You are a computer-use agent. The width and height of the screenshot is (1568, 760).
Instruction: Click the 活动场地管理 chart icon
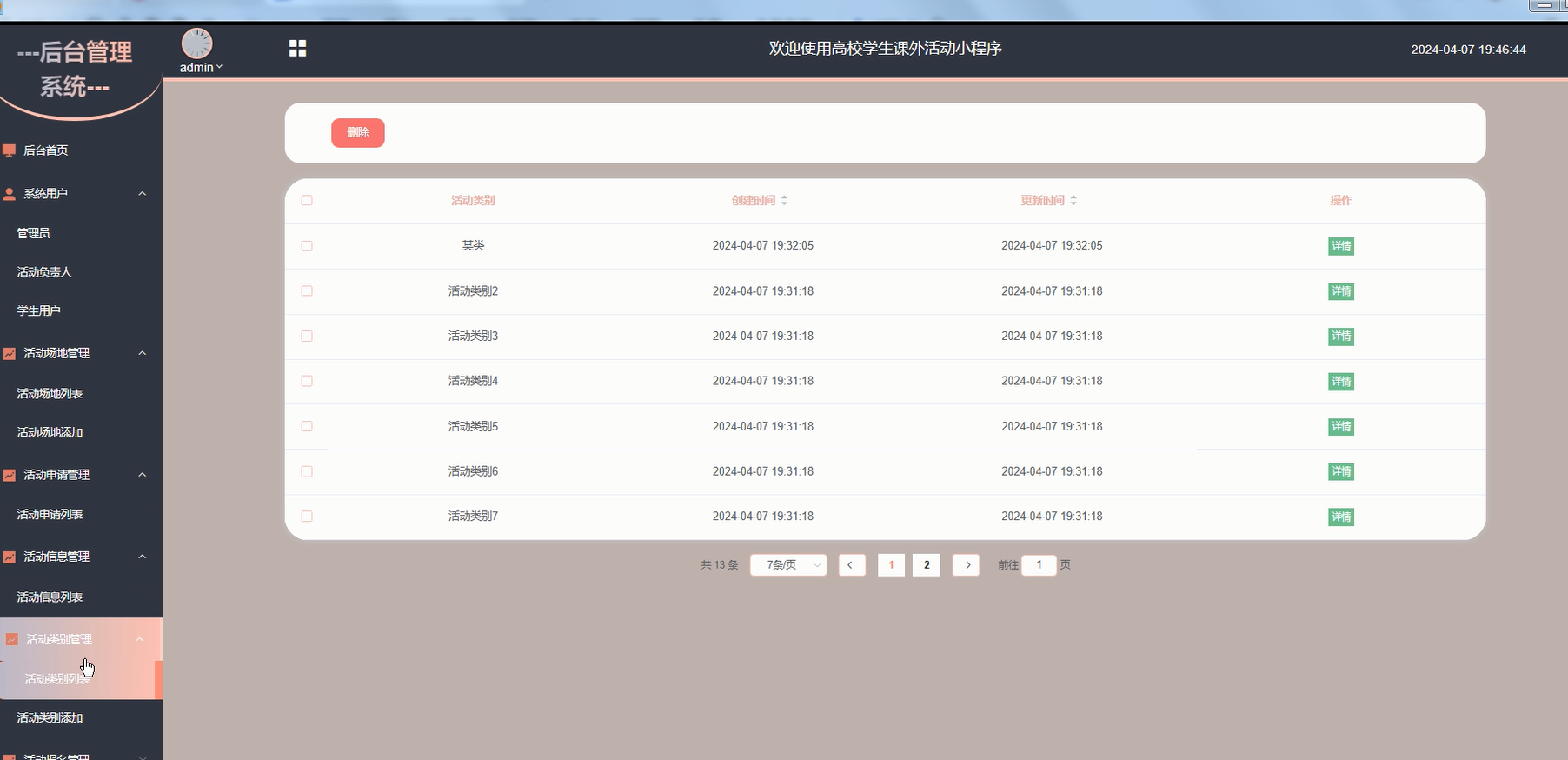(10, 354)
